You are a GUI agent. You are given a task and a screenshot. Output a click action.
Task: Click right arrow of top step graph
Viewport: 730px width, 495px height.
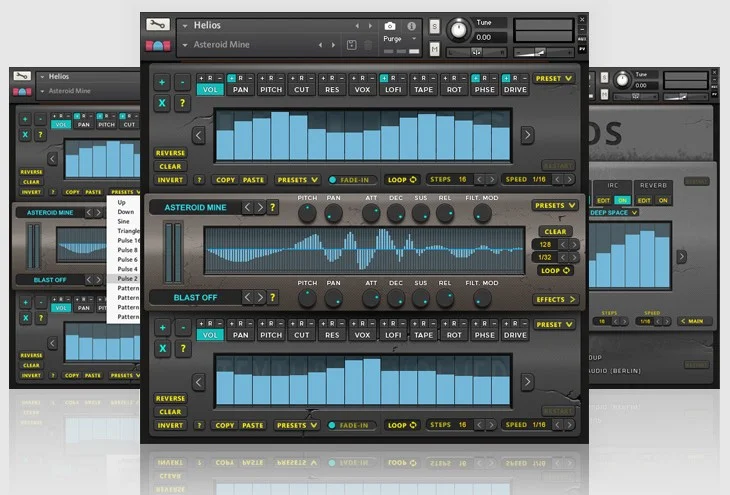[527, 135]
